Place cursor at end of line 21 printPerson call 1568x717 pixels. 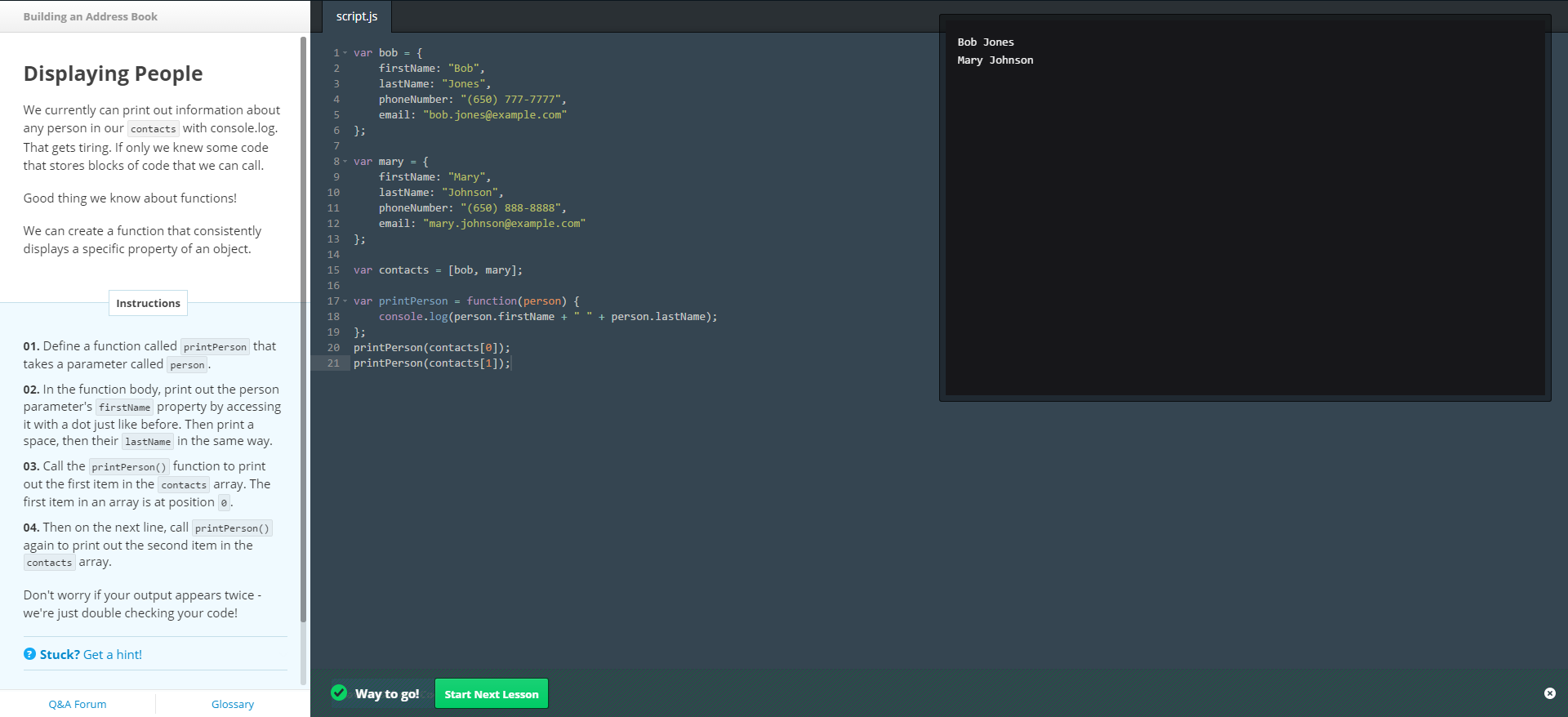point(511,363)
